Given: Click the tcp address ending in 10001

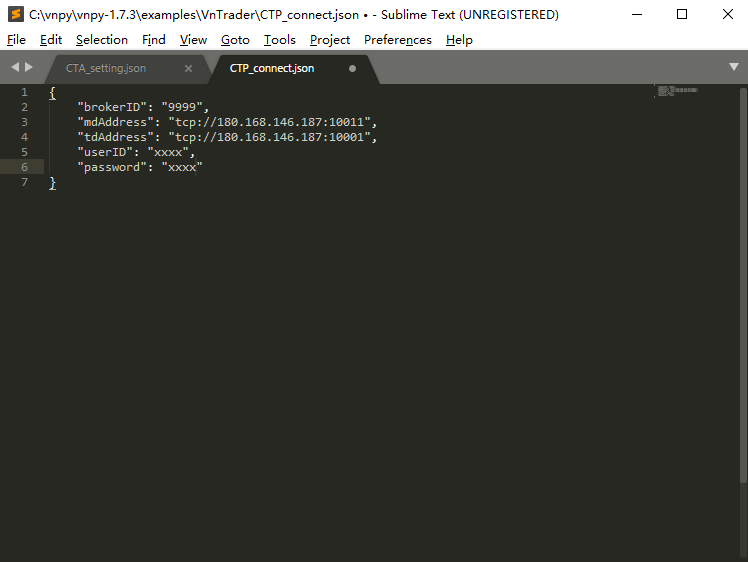Looking at the screenshot, I should coord(269,137).
